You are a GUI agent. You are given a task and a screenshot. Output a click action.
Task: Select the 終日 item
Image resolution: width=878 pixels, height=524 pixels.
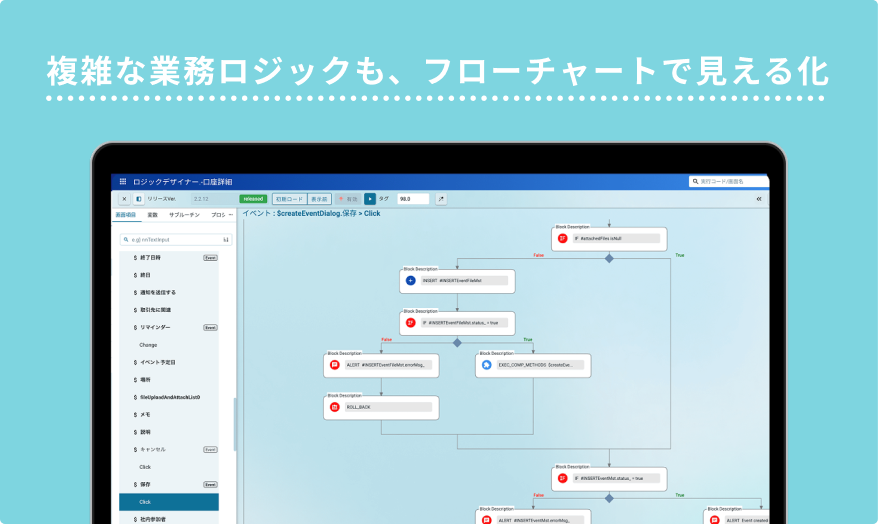click(x=145, y=275)
